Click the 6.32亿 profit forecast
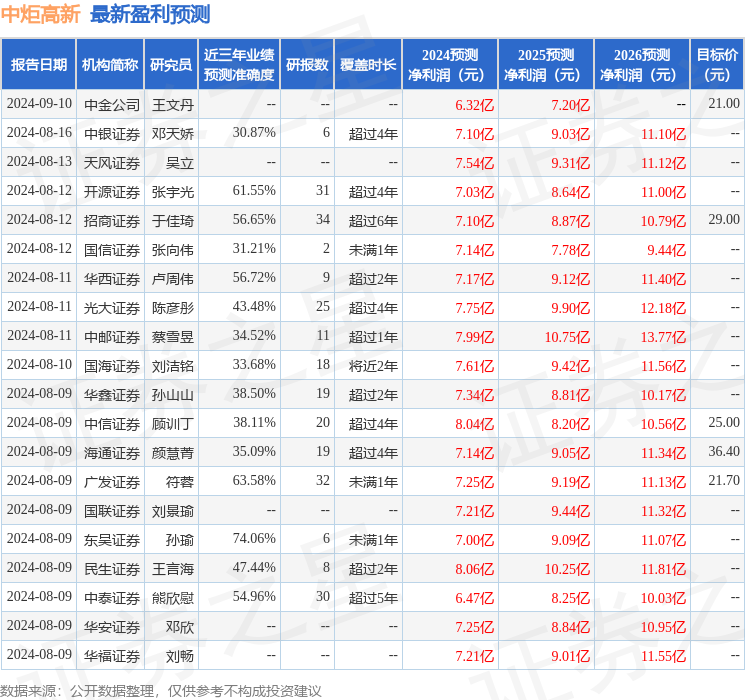The height and width of the screenshot is (700, 745). 475,105
